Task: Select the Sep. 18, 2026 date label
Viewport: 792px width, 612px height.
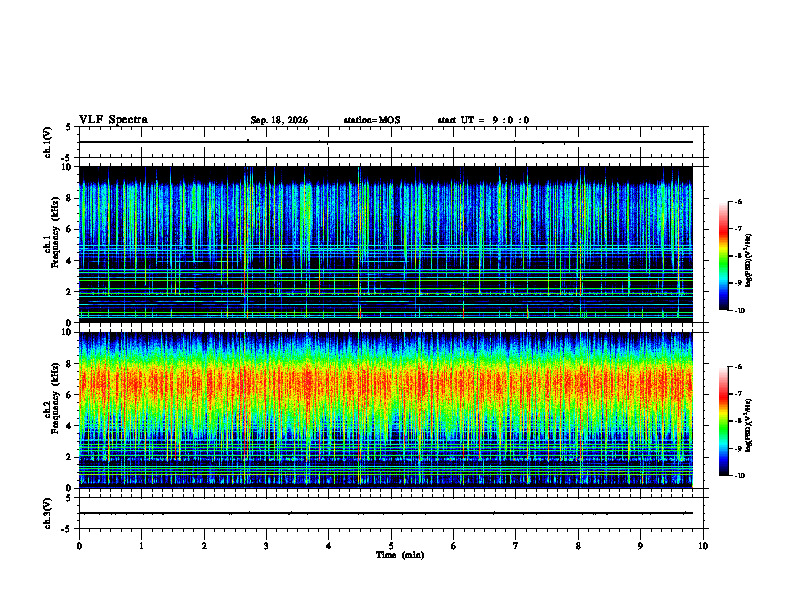Action: click(279, 120)
